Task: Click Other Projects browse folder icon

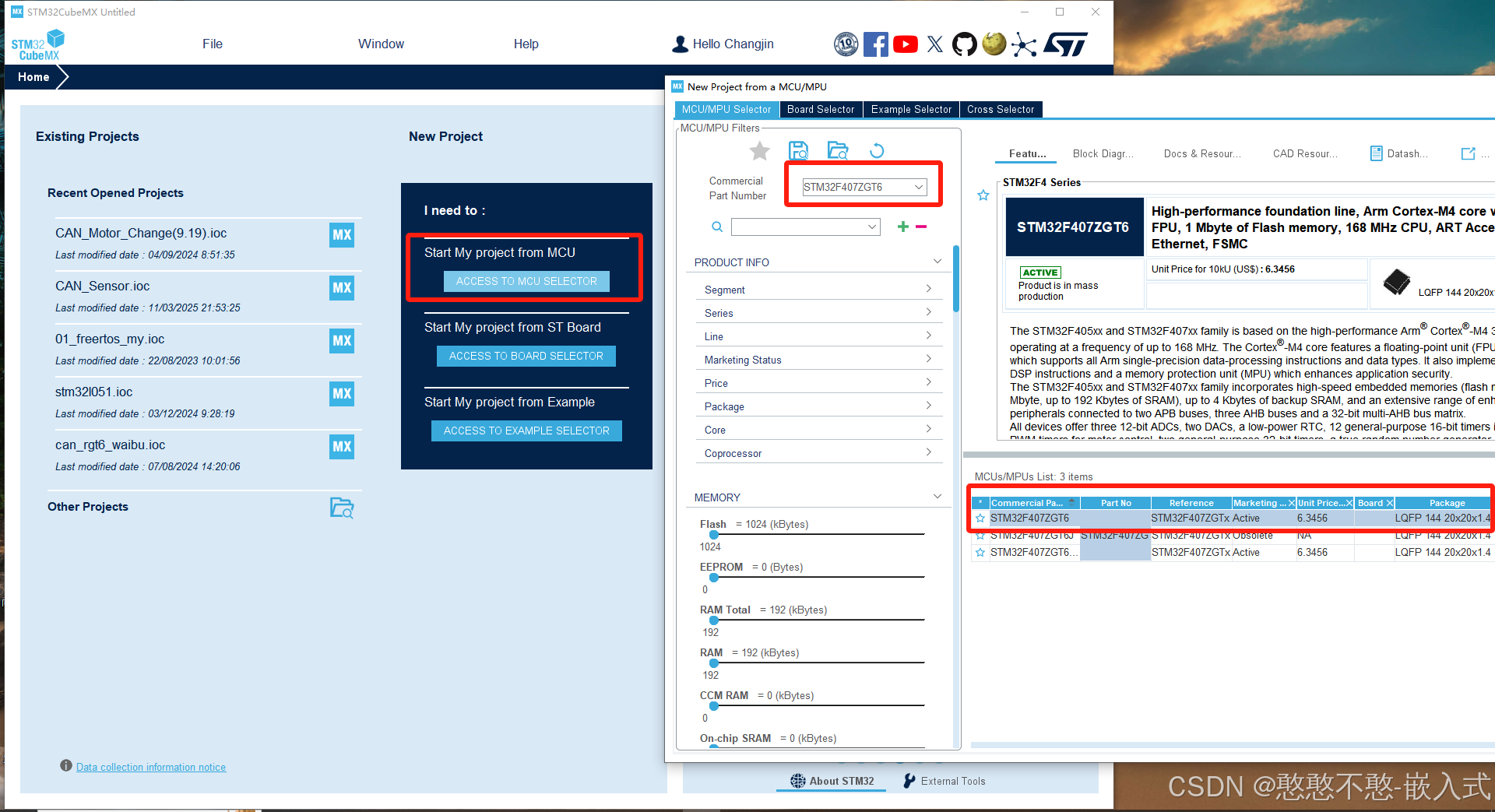Action: (x=342, y=508)
